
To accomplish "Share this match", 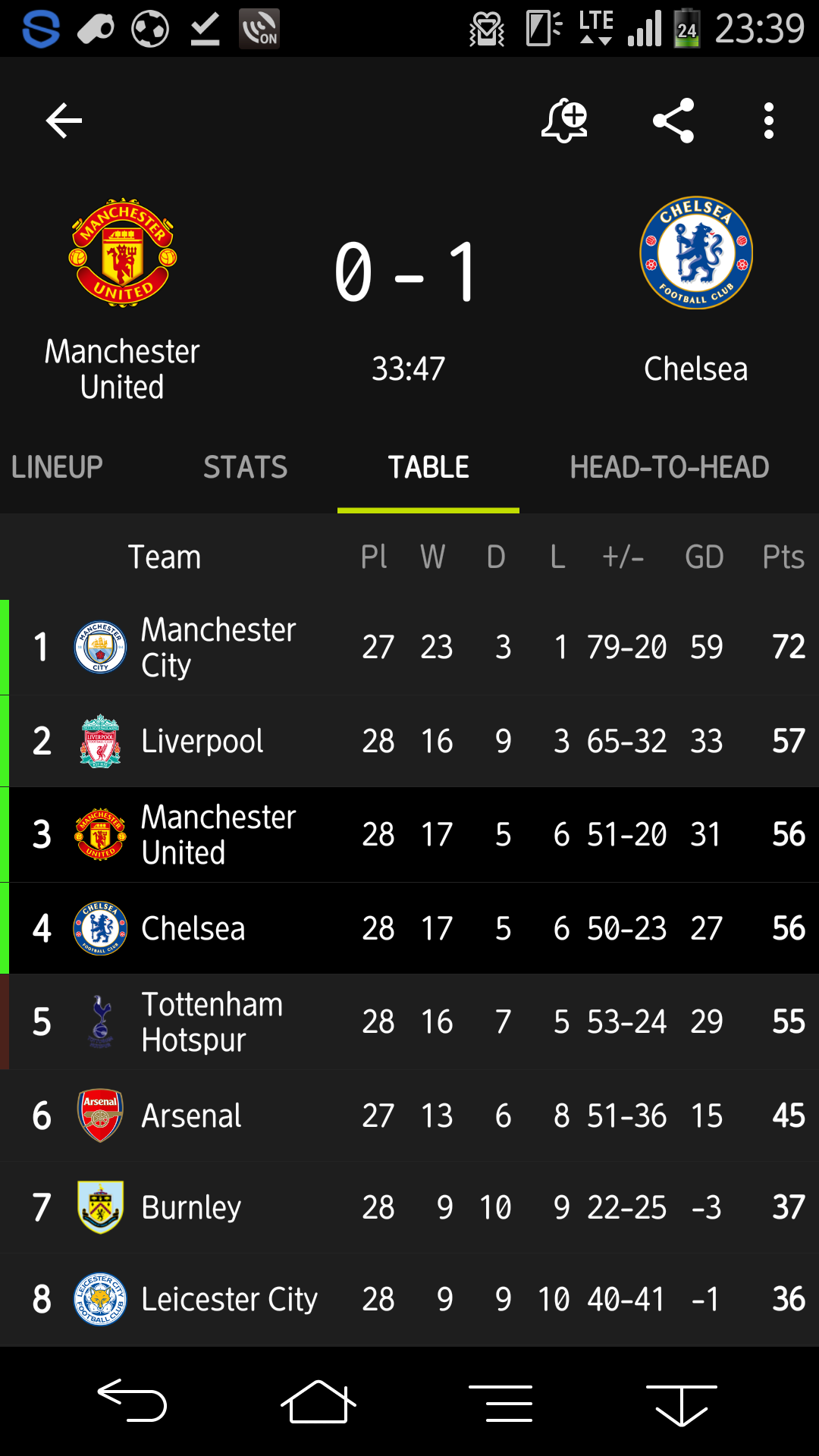I will pos(673,121).
